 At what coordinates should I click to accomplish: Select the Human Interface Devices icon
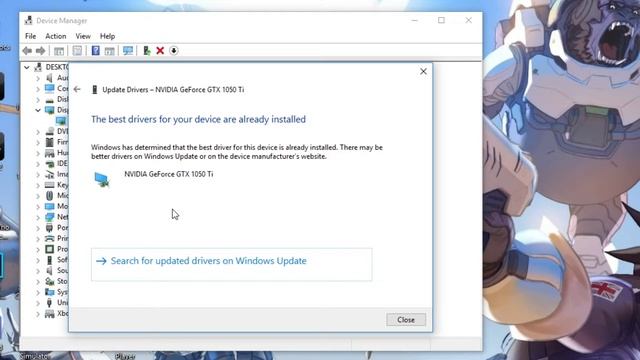(49, 153)
